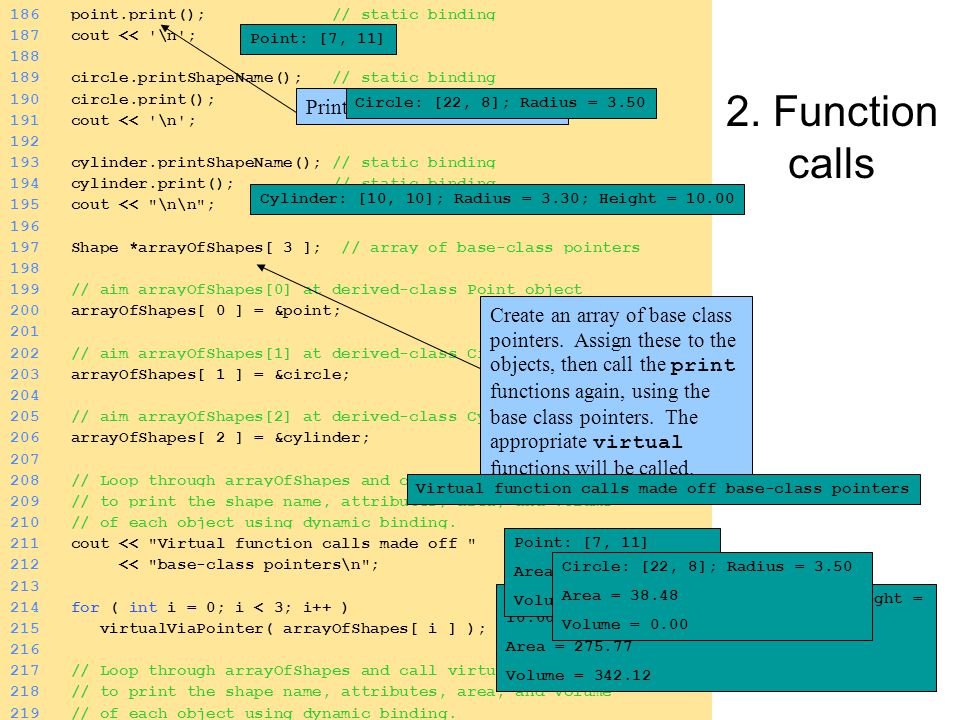
Task: Click comment '// static binding' on line 189
Action: click(414, 78)
